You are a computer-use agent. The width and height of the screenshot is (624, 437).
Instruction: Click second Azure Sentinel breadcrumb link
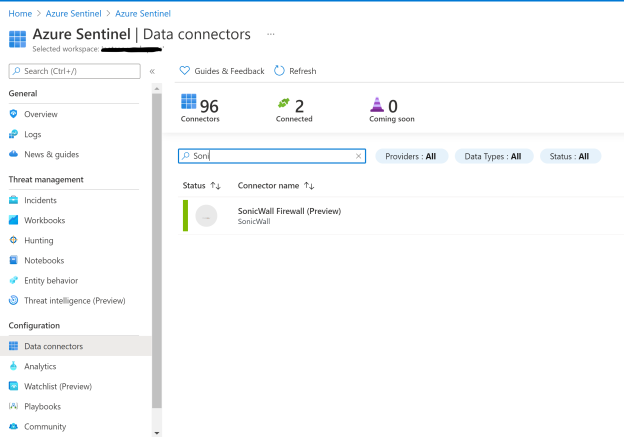click(x=143, y=14)
